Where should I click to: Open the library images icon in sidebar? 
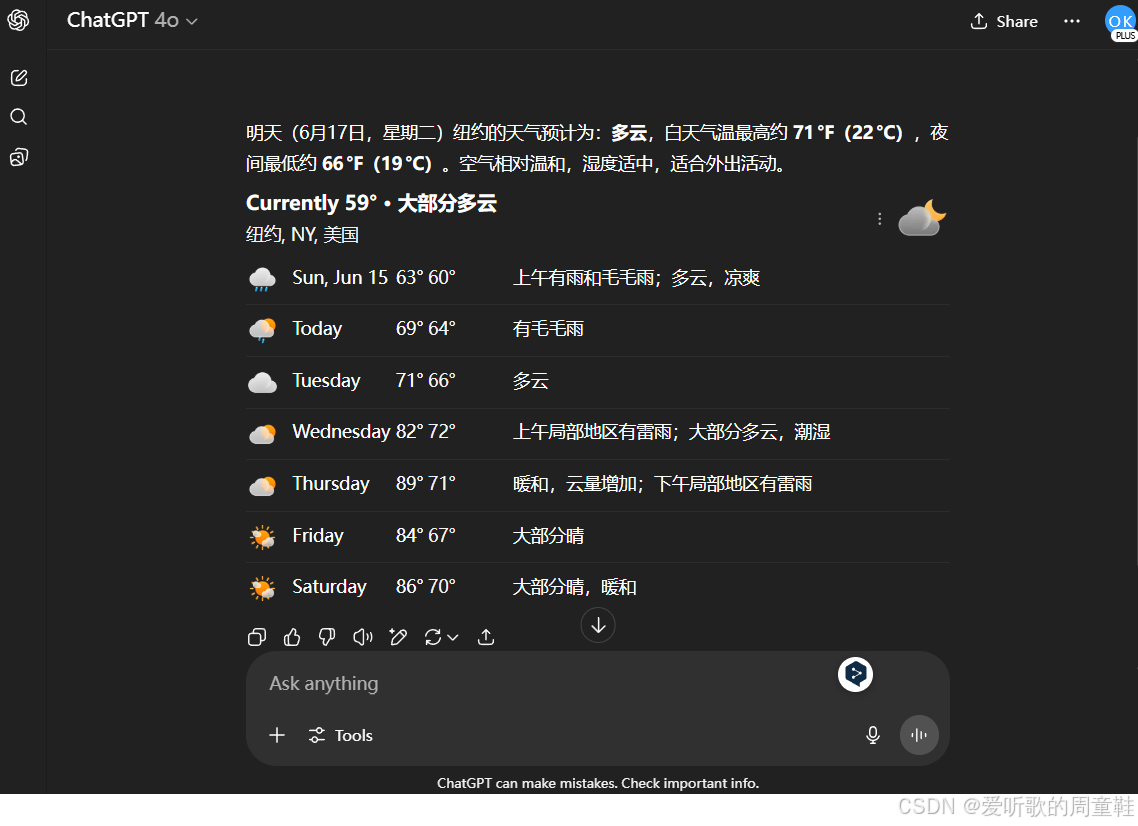(x=19, y=157)
